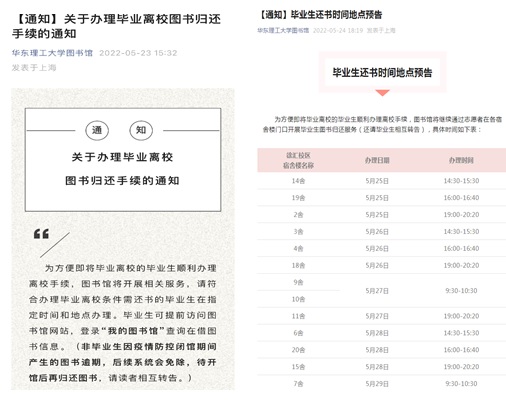Select the 19舍 dormitory cell
Viewport: 506px width, 402px height.
pos(298,198)
